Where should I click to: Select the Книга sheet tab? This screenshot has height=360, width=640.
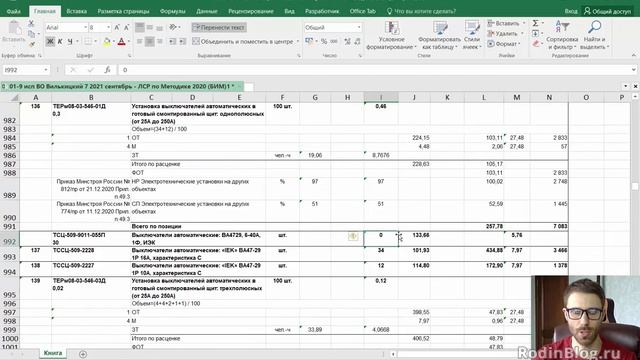53,353
